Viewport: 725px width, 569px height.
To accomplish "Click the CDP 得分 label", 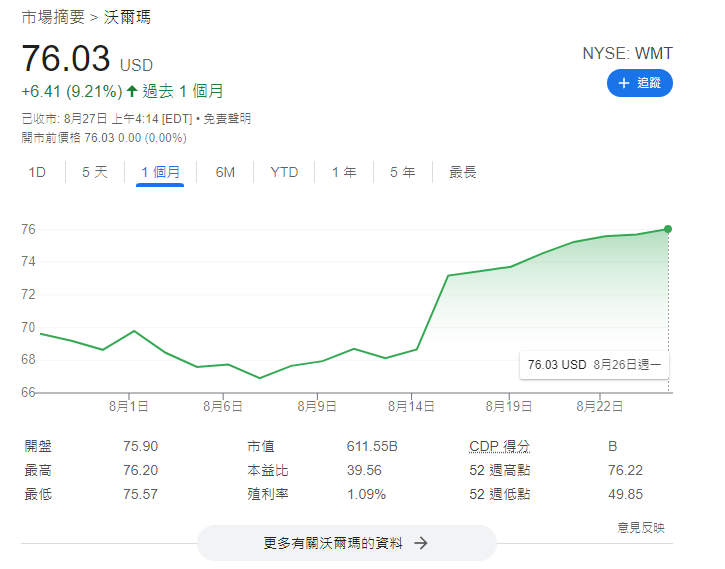I will click(x=499, y=446).
